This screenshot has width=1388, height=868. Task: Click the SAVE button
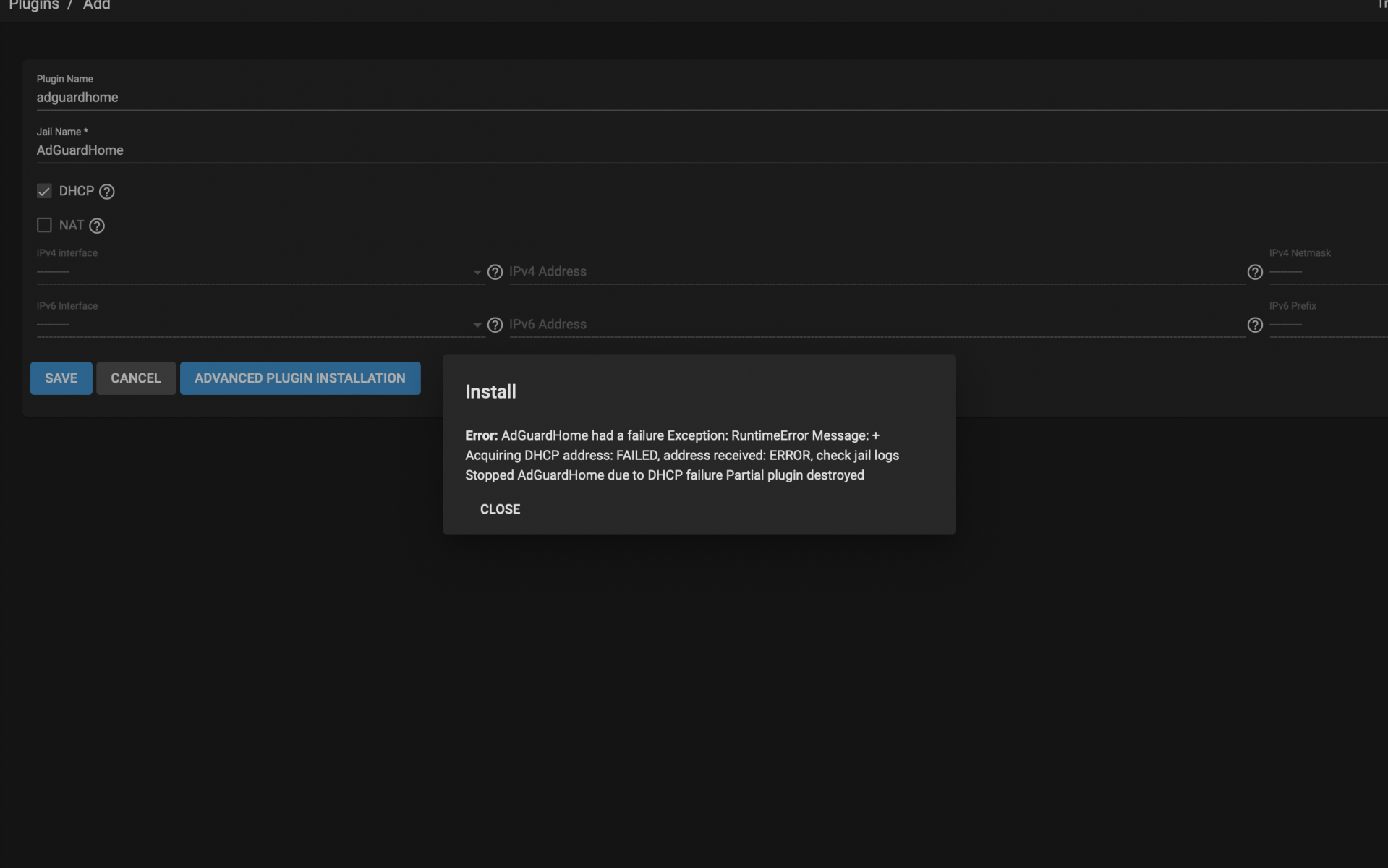pyautogui.click(x=61, y=378)
